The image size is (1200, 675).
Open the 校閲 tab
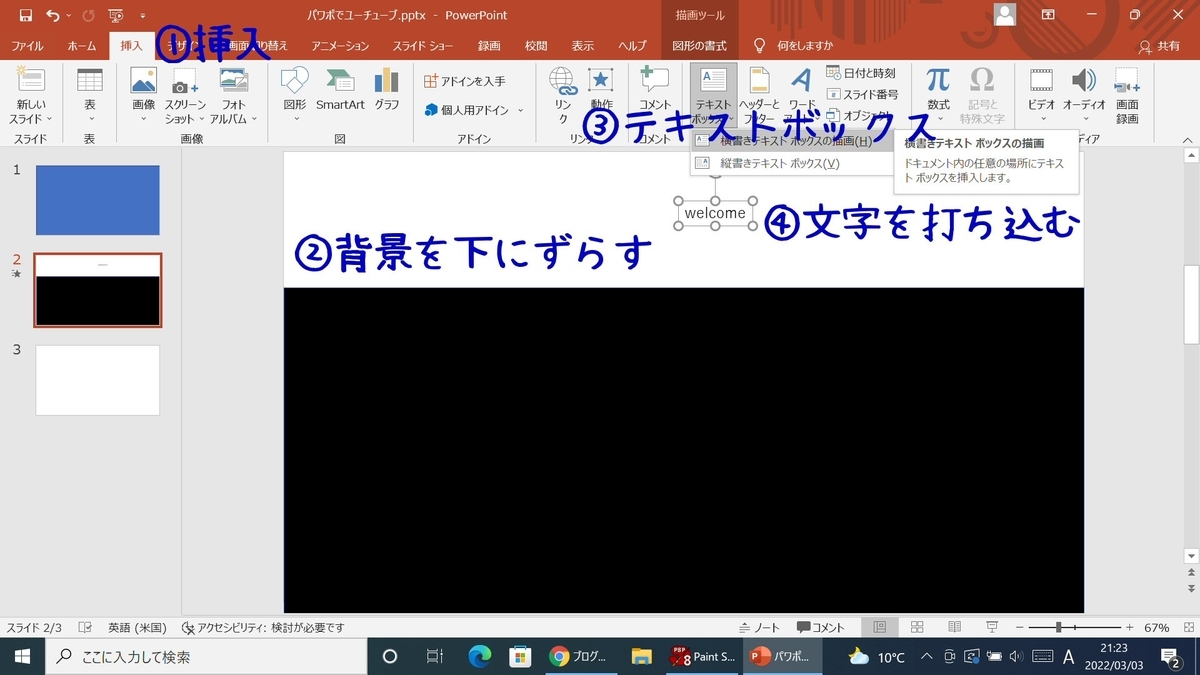click(536, 46)
